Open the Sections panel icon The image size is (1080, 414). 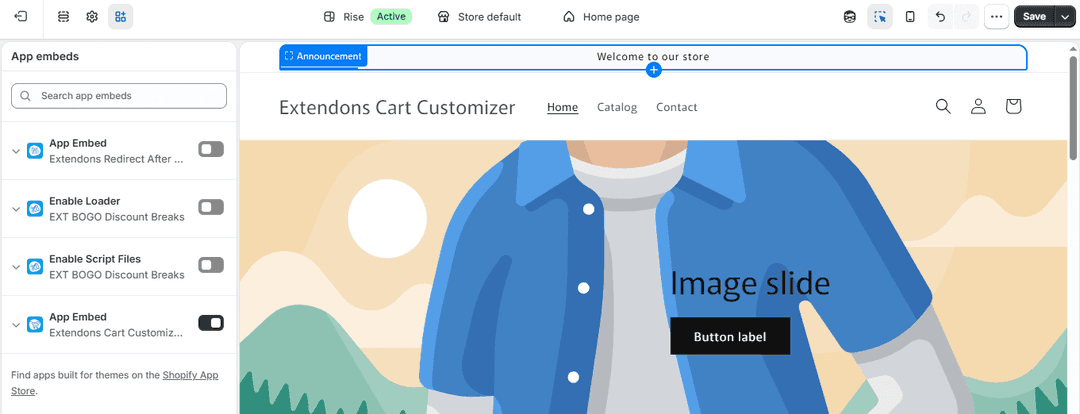coord(63,17)
